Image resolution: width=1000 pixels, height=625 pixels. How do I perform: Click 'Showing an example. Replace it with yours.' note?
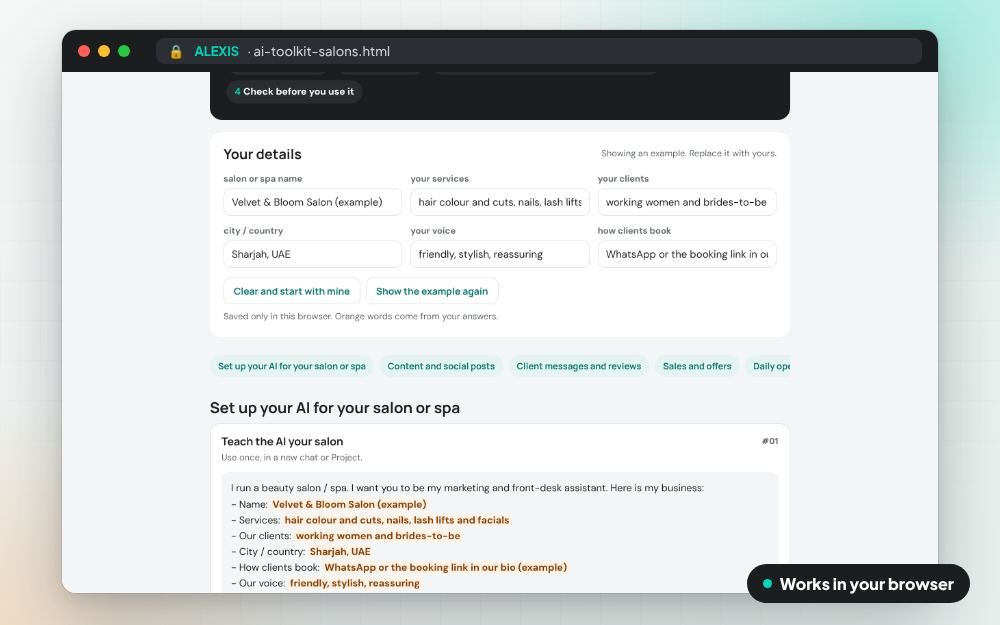689,153
